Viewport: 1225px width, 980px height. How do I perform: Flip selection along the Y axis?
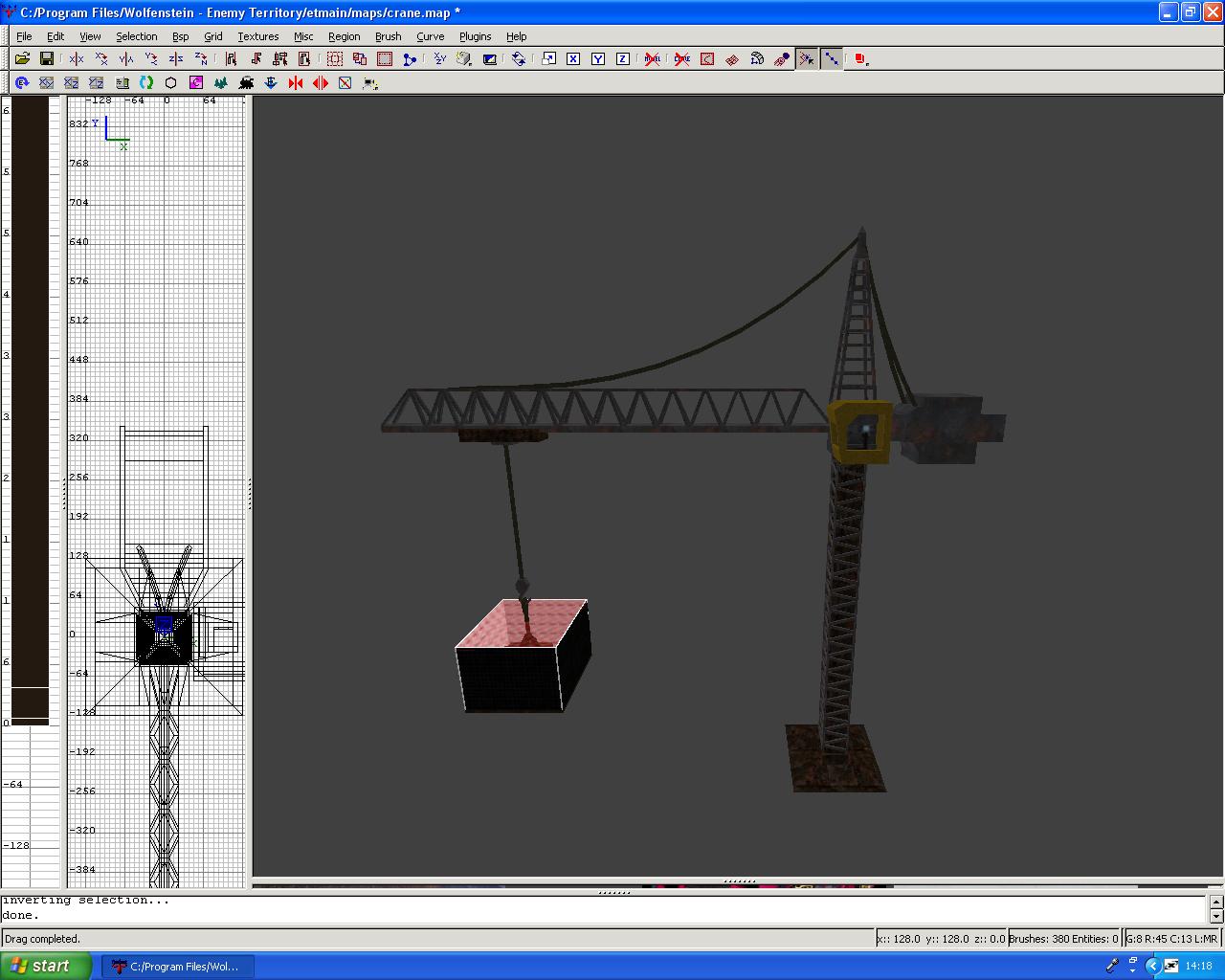pos(126,59)
